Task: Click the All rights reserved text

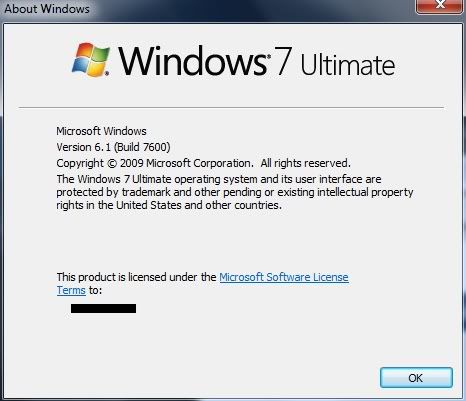Action: pyautogui.click(x=306, y=163)
